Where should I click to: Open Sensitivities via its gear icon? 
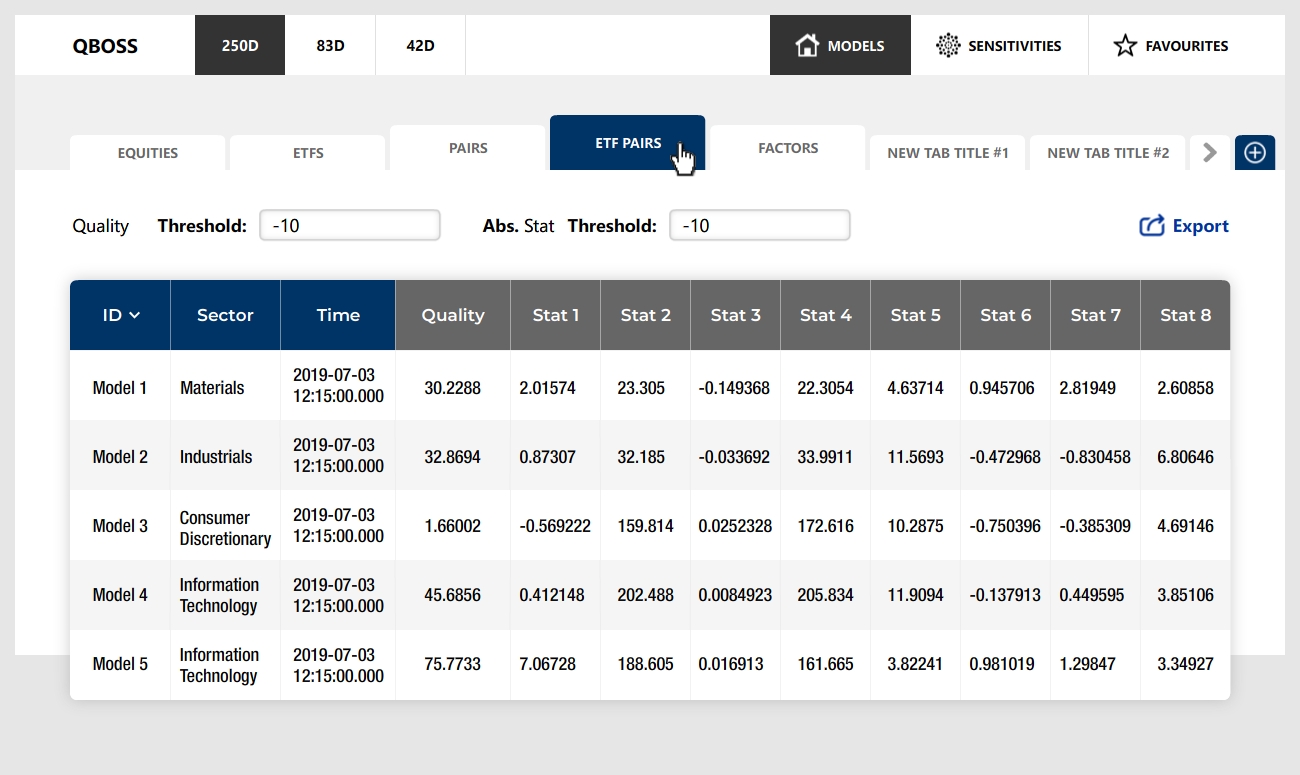[x=947, y=45]
